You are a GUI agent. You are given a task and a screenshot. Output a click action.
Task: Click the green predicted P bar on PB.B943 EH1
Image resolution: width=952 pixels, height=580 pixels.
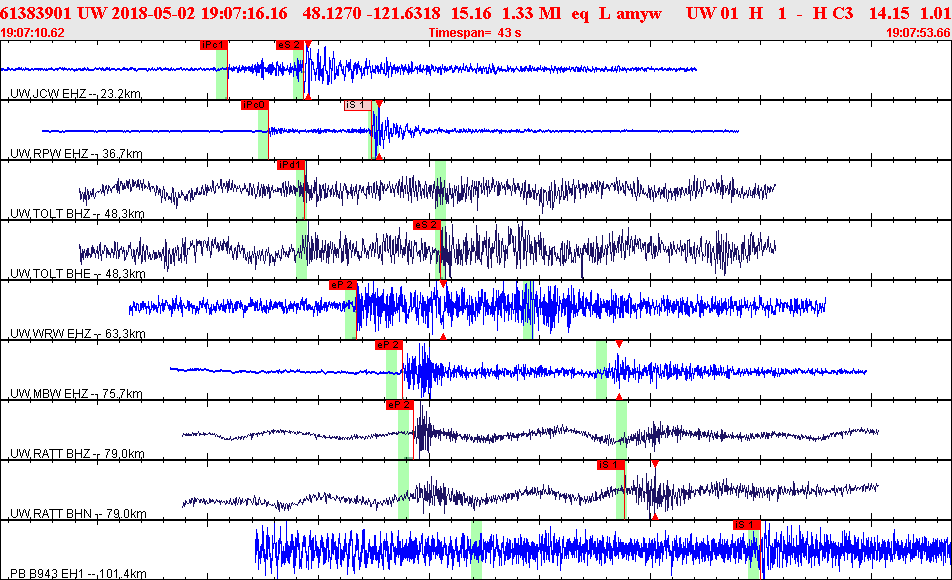476,550
